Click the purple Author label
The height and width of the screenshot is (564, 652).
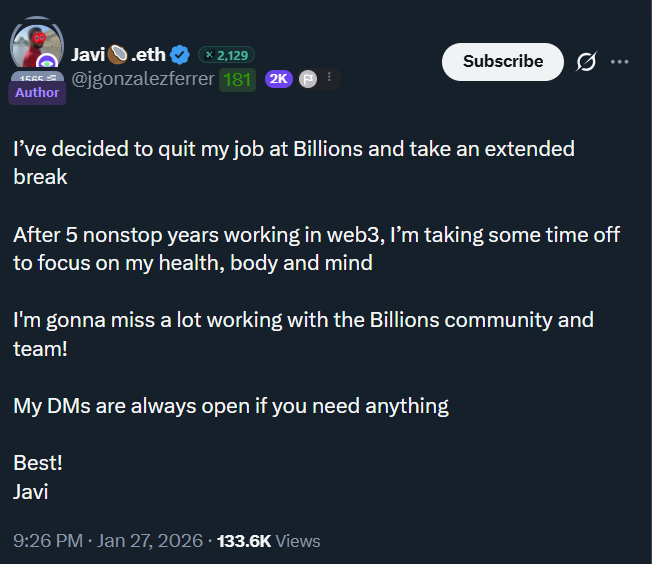tap(37, 93)
